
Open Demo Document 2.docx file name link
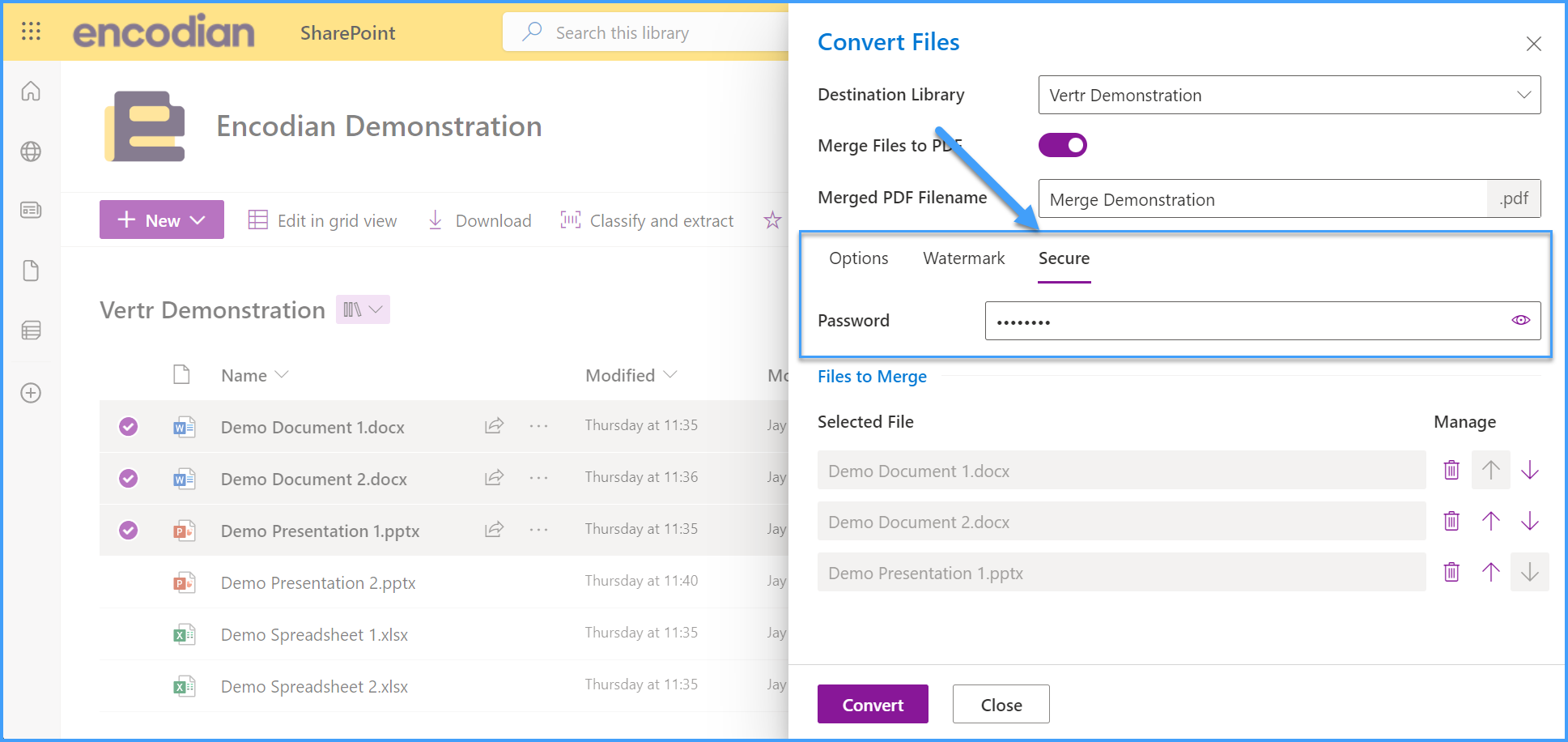click(314, 479)
